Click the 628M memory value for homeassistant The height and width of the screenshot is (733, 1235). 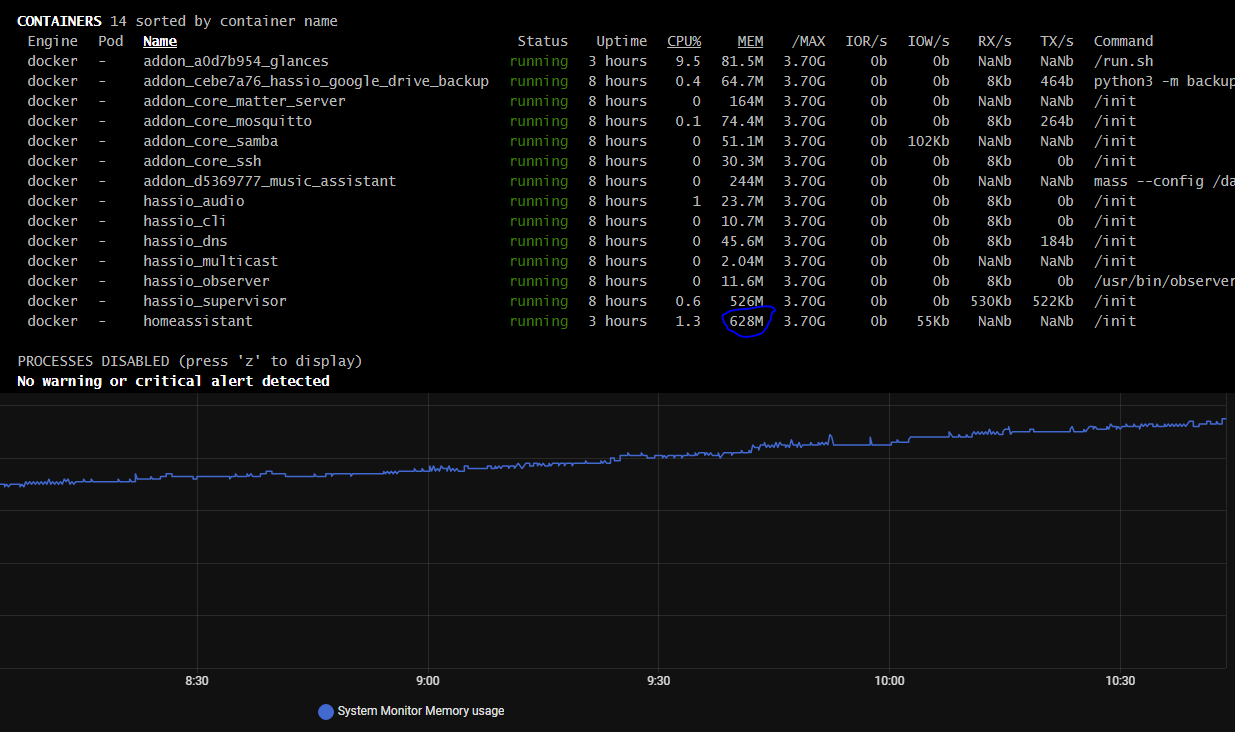pyautogui.click(x=746, y=321)
